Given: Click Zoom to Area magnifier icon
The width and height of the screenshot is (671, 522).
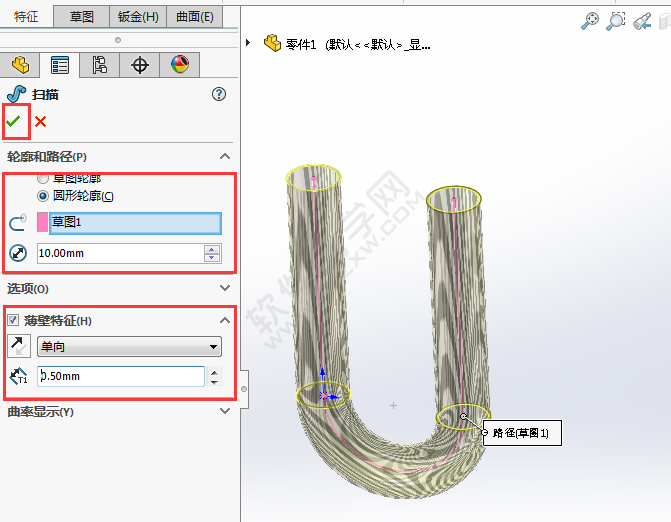Looking at the screenshot, I should pyautogui.click(x=616, y=21).
